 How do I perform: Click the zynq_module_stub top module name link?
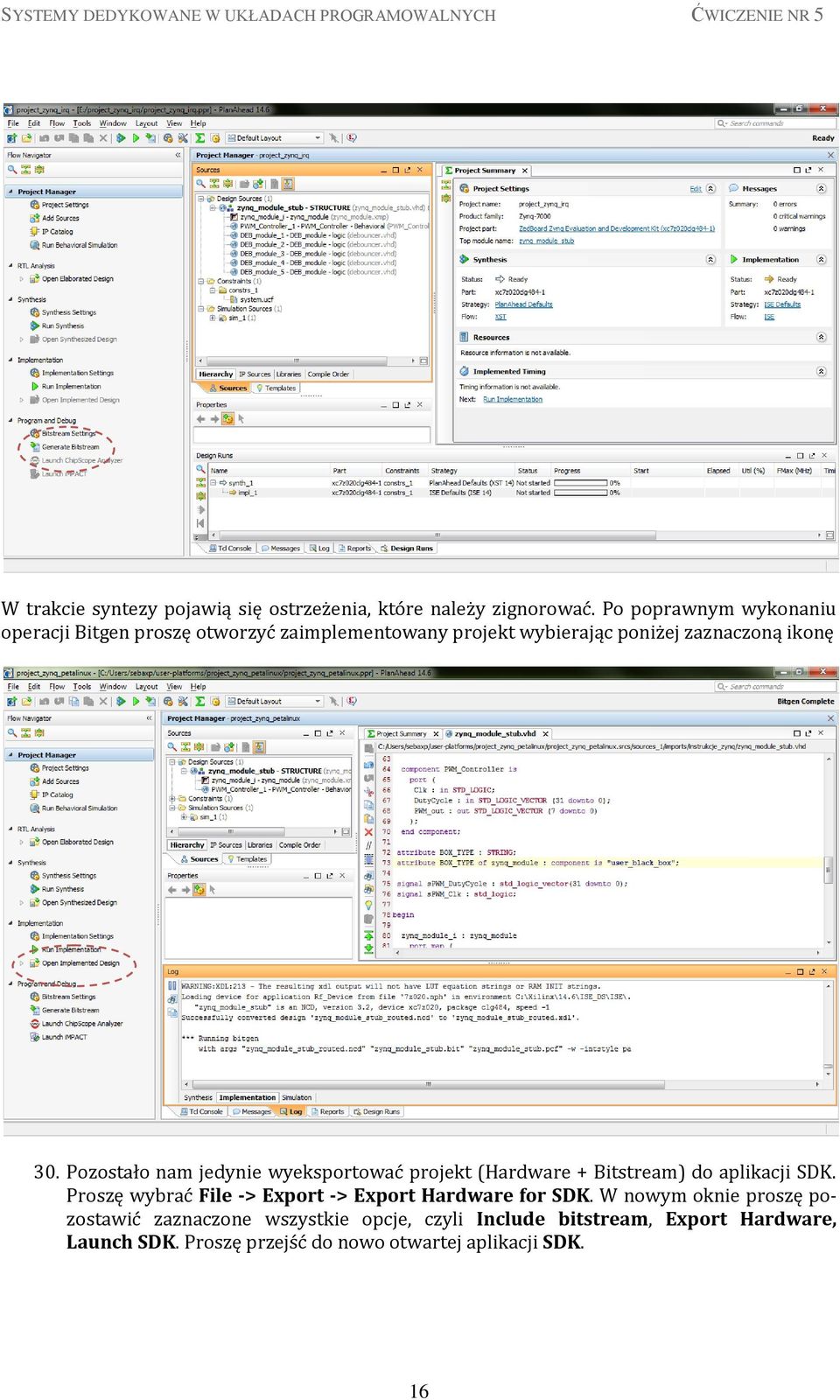point(546,241)
